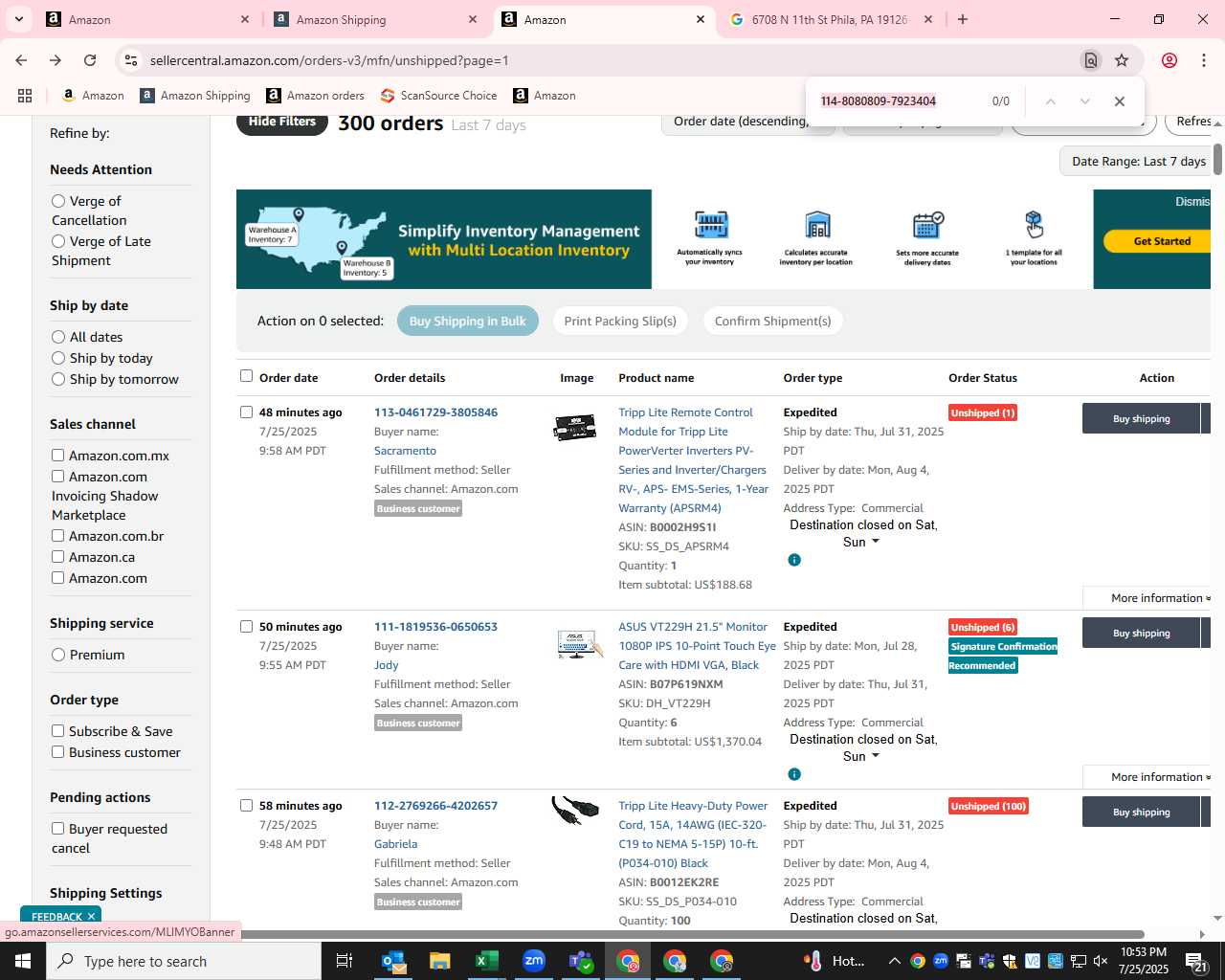
Task: Click Buy Shipping in Bulk
Action: click(468, 321)
